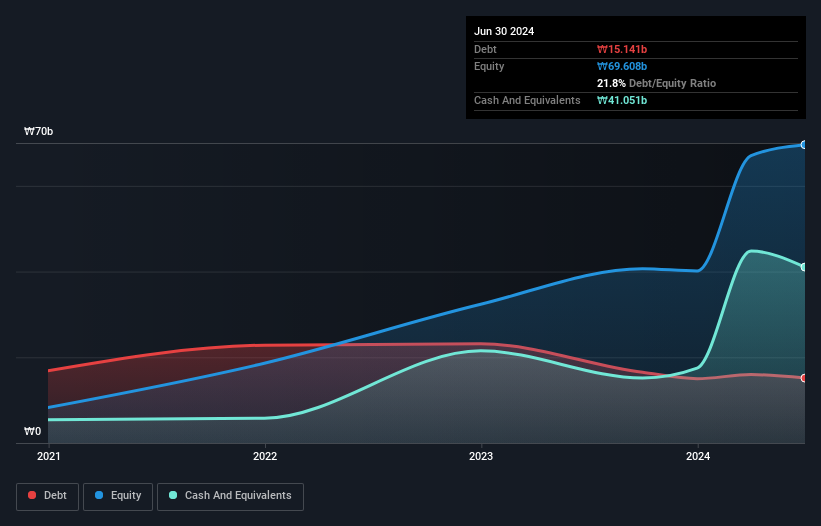Click the 21.8% Debt/Equity Ratio text

[657, 83]
